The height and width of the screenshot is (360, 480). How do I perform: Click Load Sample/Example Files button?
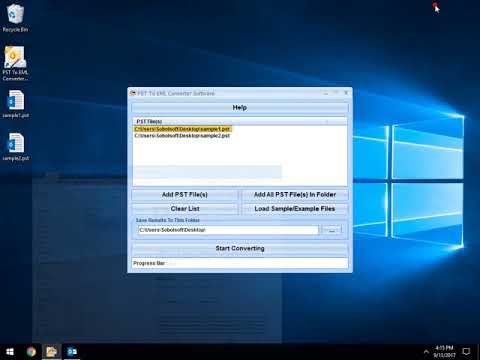pos(295,209)
